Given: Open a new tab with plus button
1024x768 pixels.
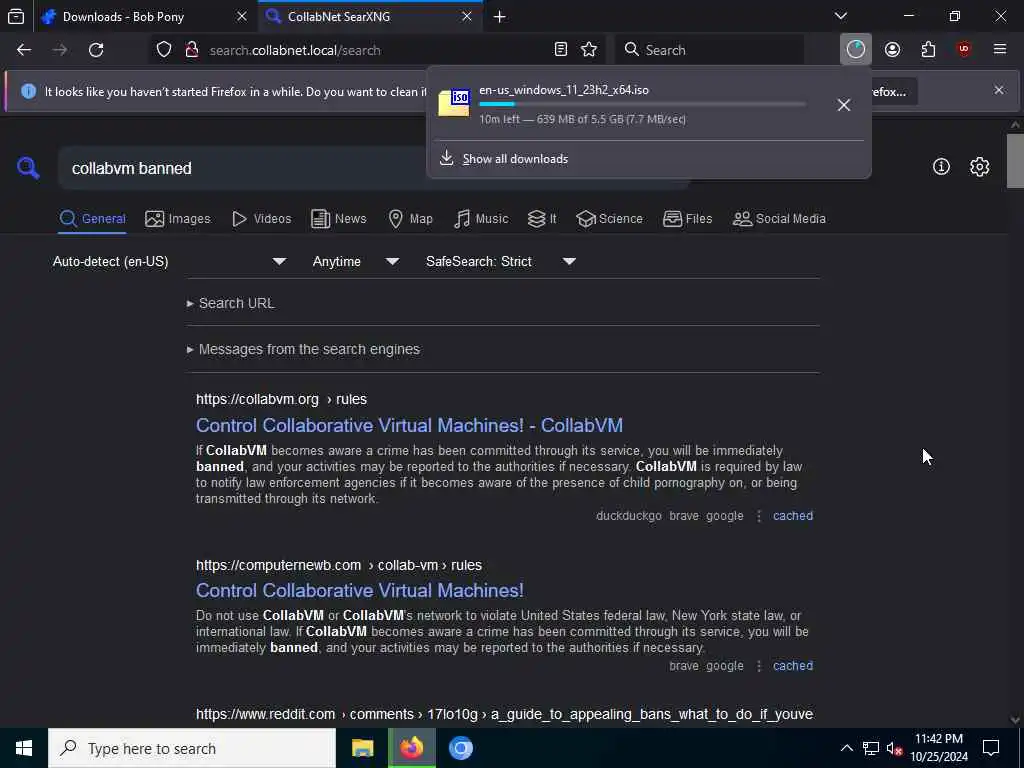Looking at the screenshot, I should click(x=500, y=17).
